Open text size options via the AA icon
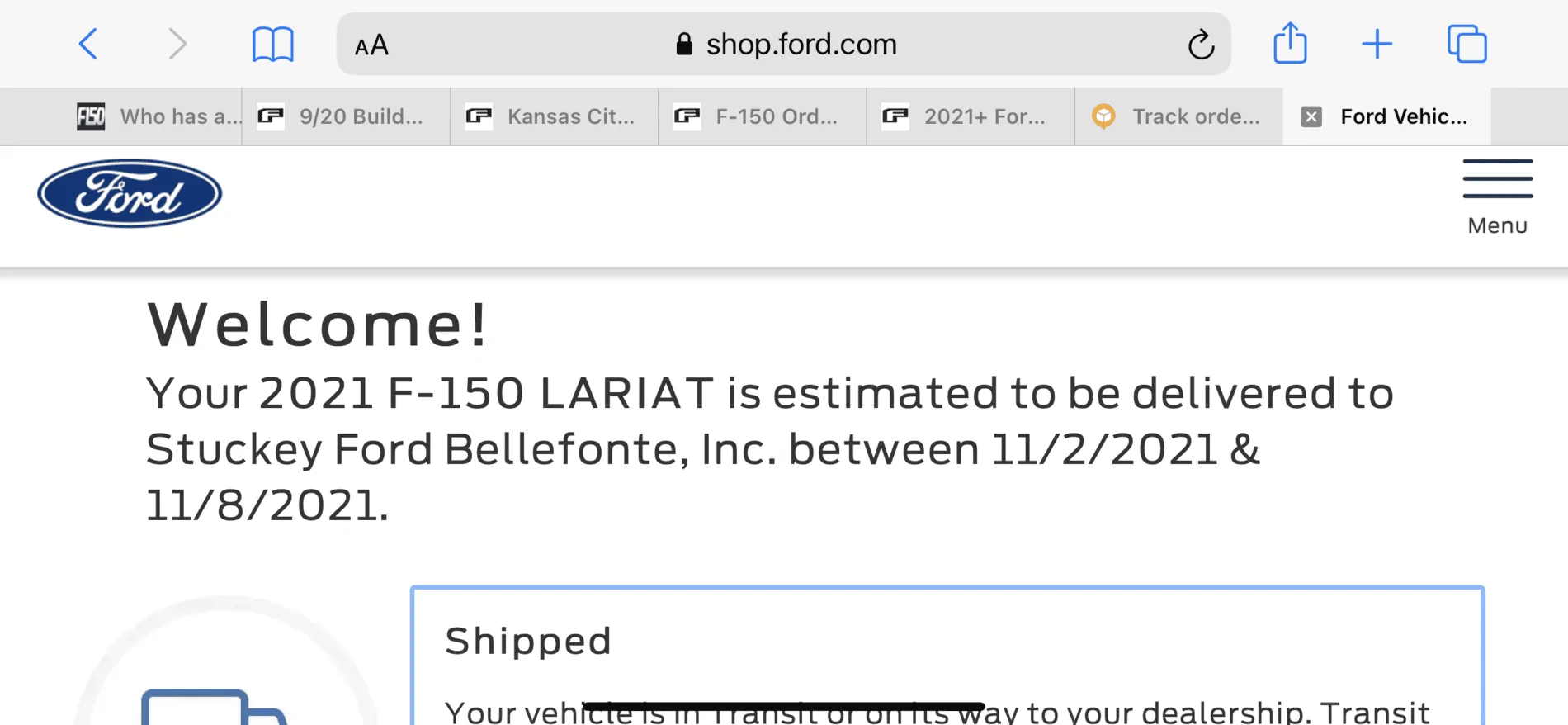Screen dimensions: 1568x725 coord(371,45)
